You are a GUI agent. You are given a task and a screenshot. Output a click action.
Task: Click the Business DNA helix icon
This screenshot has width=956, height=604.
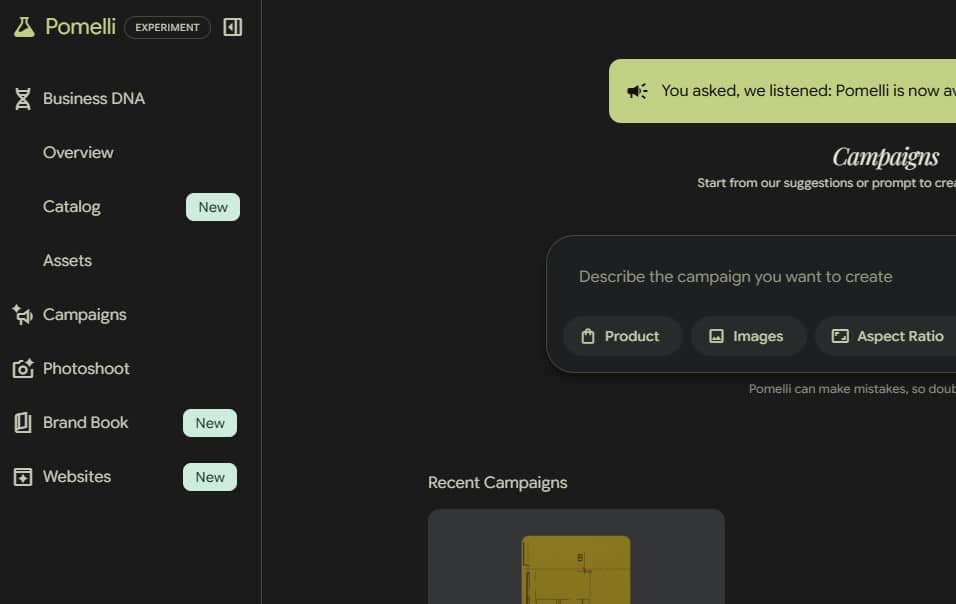pos(23,99)
